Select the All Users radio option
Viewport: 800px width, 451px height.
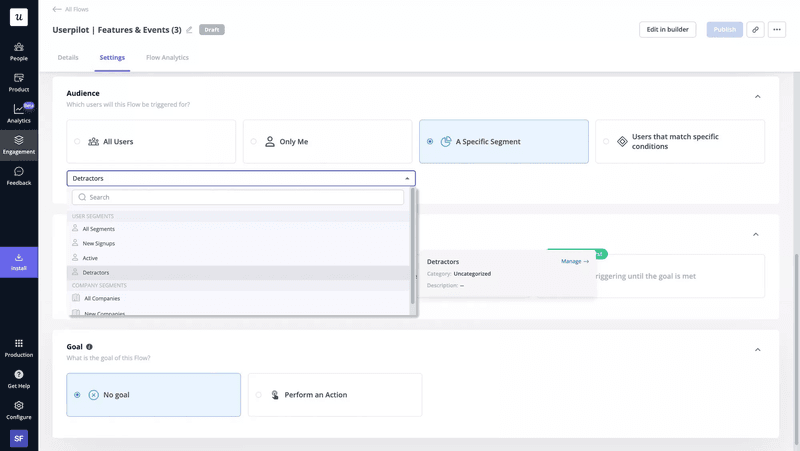78,142
